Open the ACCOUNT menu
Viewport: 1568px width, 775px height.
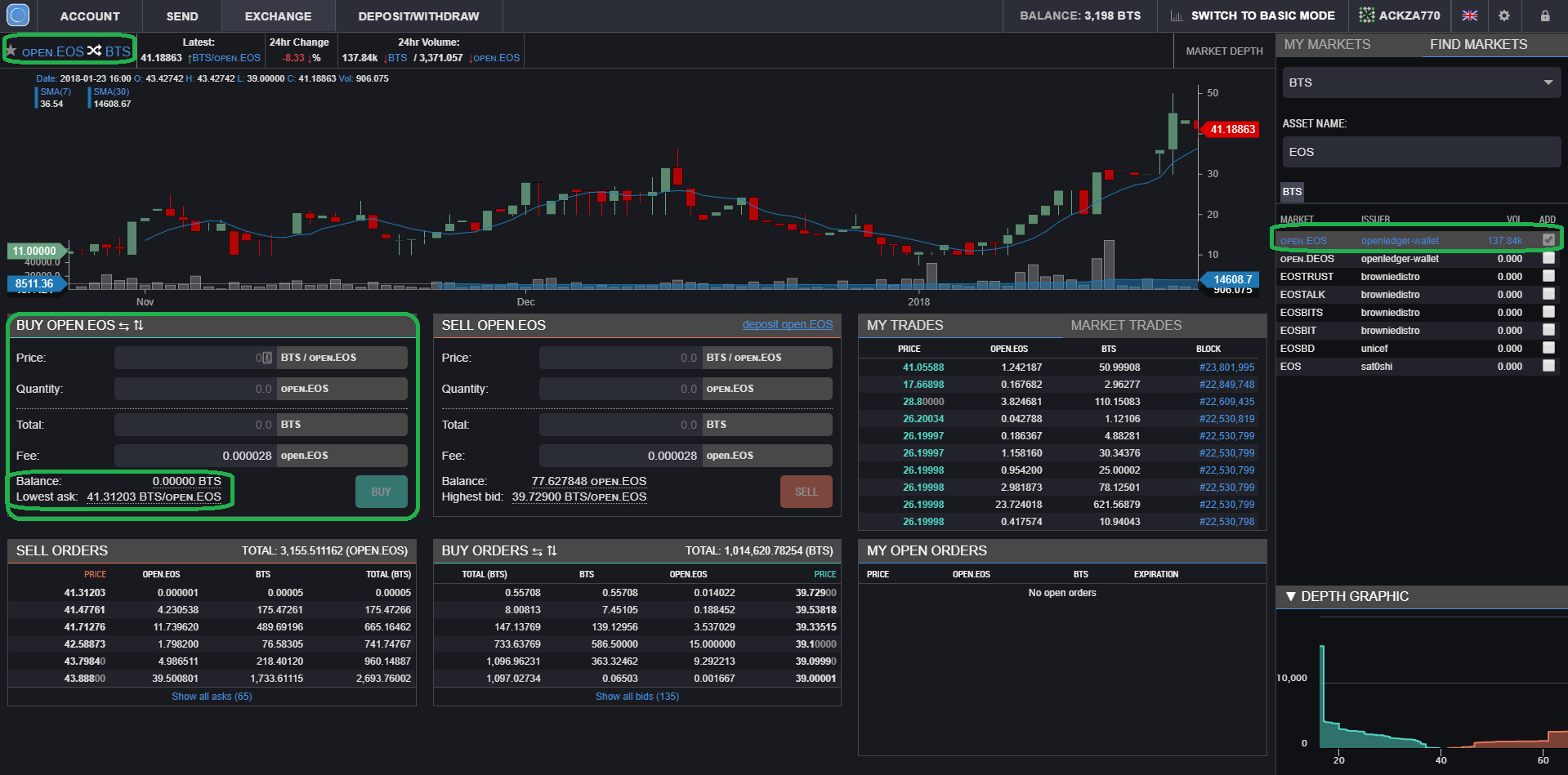90,16
